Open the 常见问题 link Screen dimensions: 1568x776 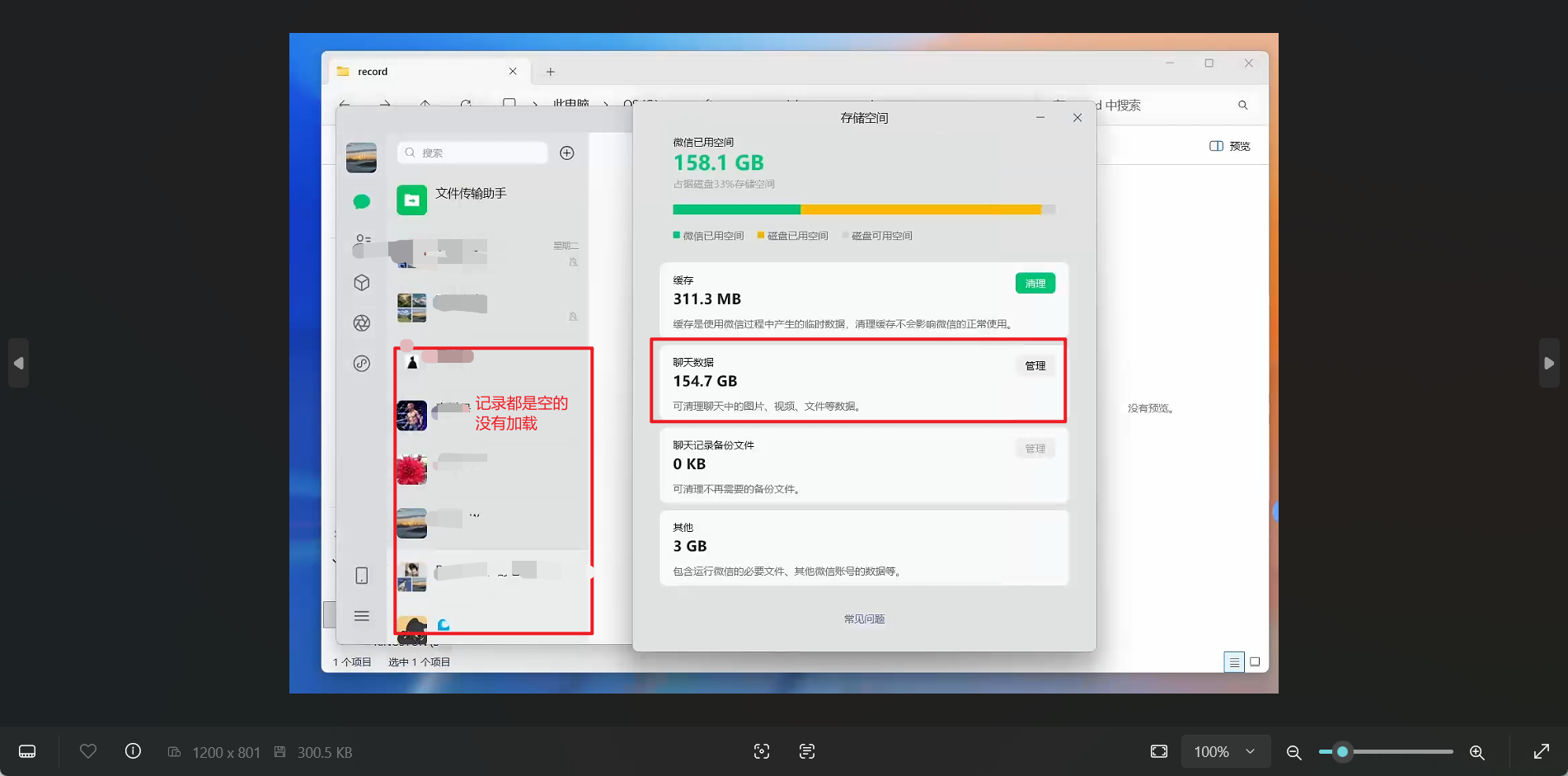click(x=864, y=618)
